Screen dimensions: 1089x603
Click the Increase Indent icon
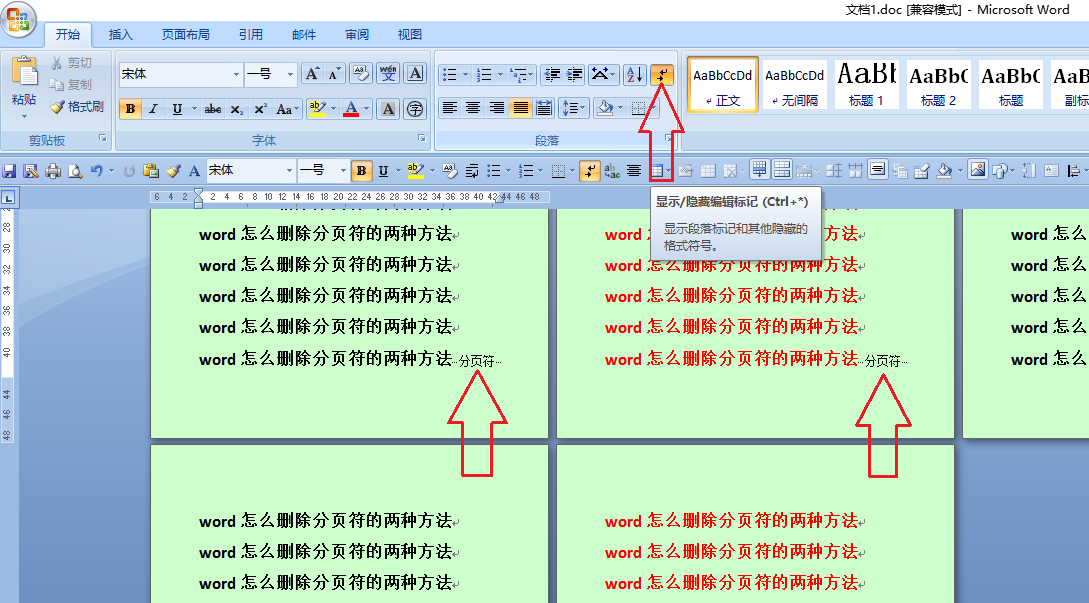[x=574, y=74]
